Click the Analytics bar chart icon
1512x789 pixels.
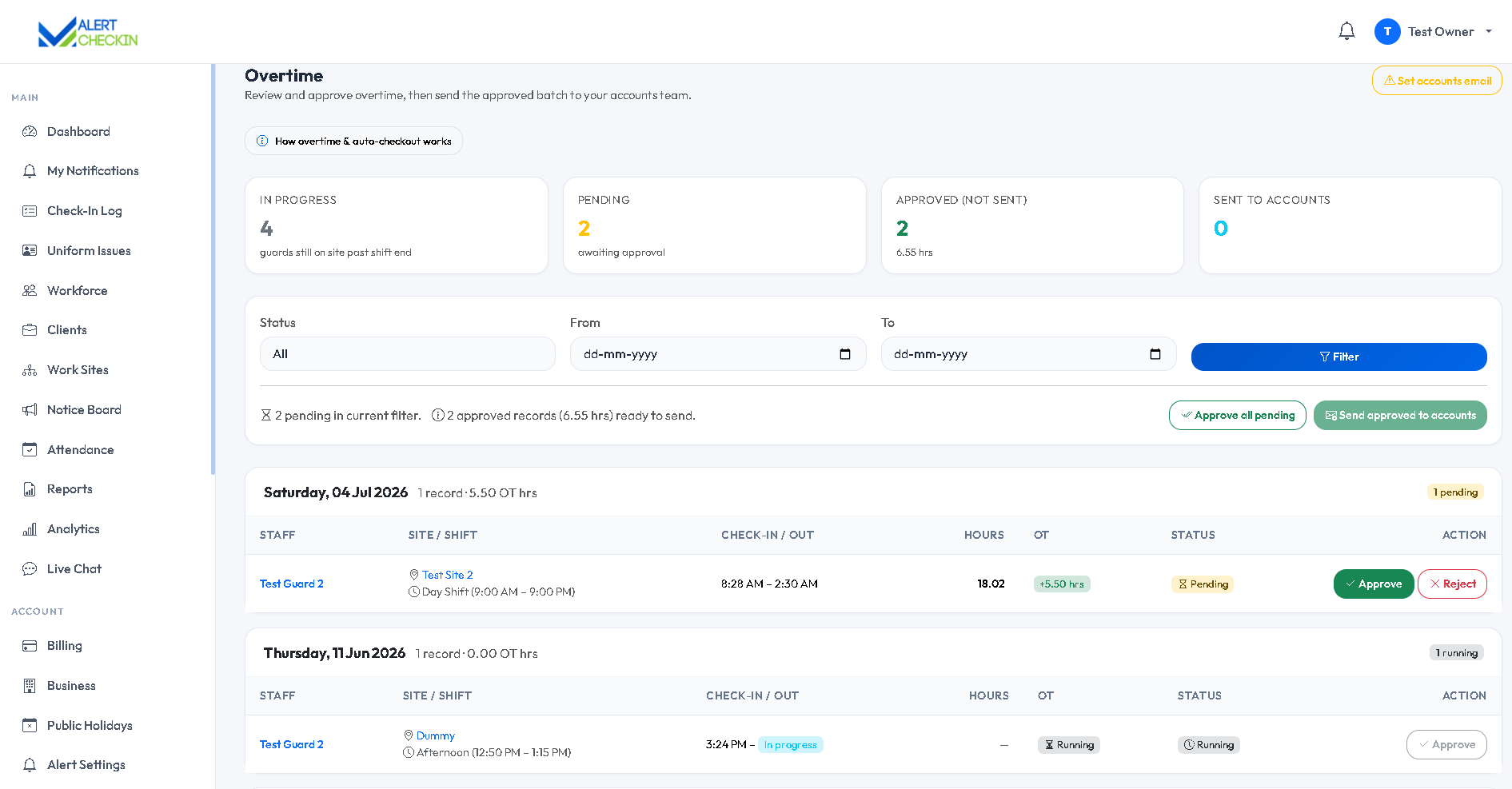tap(30, 529)
